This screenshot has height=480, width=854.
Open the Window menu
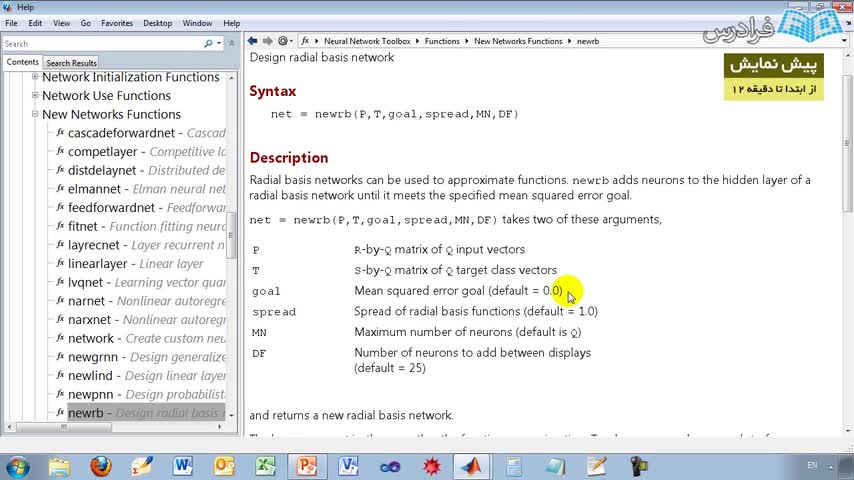click(x=197, y=23)
